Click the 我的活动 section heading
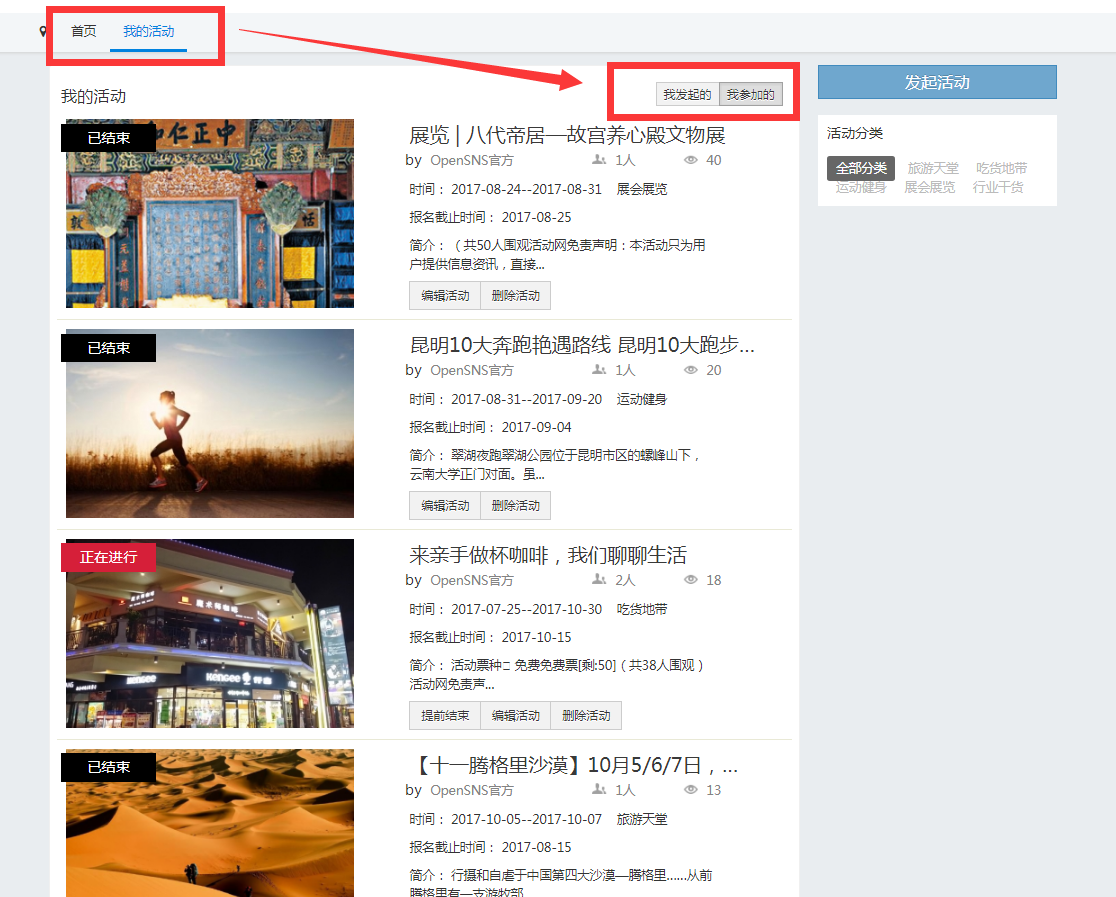This screenshot has height=897, width=1116. click(93, 96)
